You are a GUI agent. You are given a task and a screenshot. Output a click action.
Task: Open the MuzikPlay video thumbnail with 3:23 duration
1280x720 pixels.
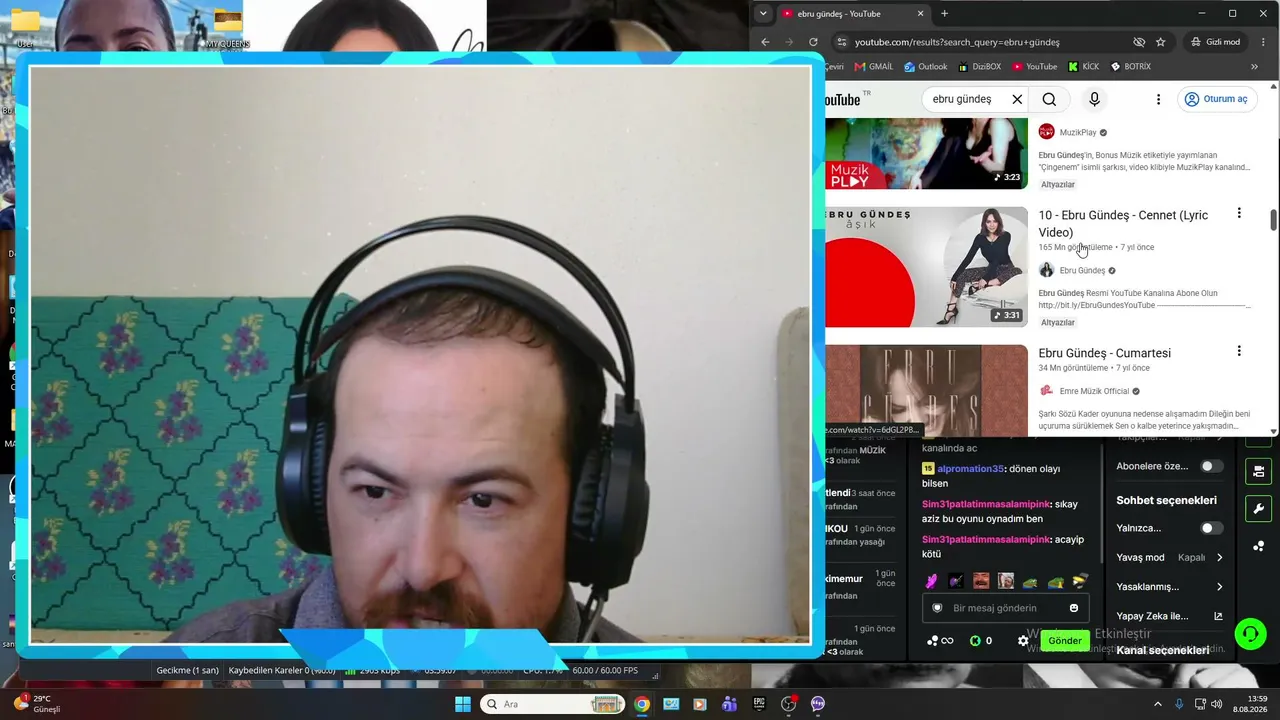coord(926,153)
